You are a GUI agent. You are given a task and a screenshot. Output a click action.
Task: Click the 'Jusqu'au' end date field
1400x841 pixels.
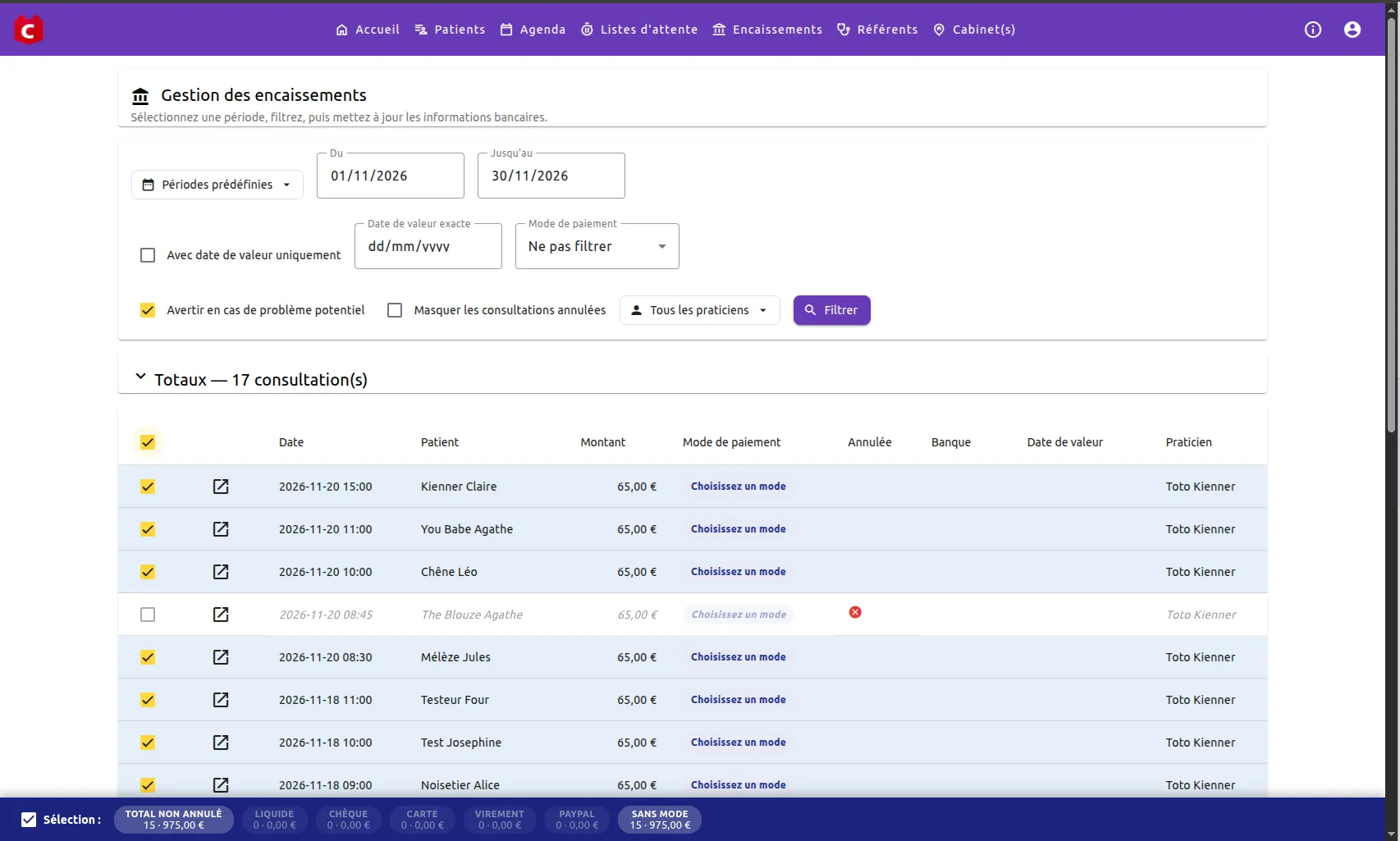(551, 176)
